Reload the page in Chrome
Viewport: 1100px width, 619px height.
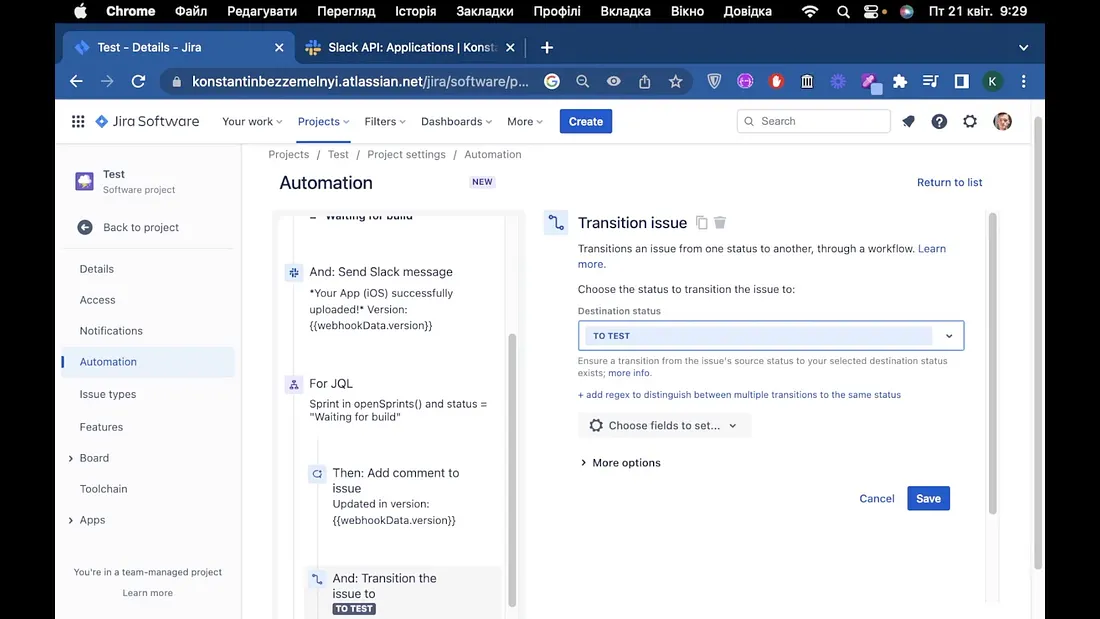point(138,81)
